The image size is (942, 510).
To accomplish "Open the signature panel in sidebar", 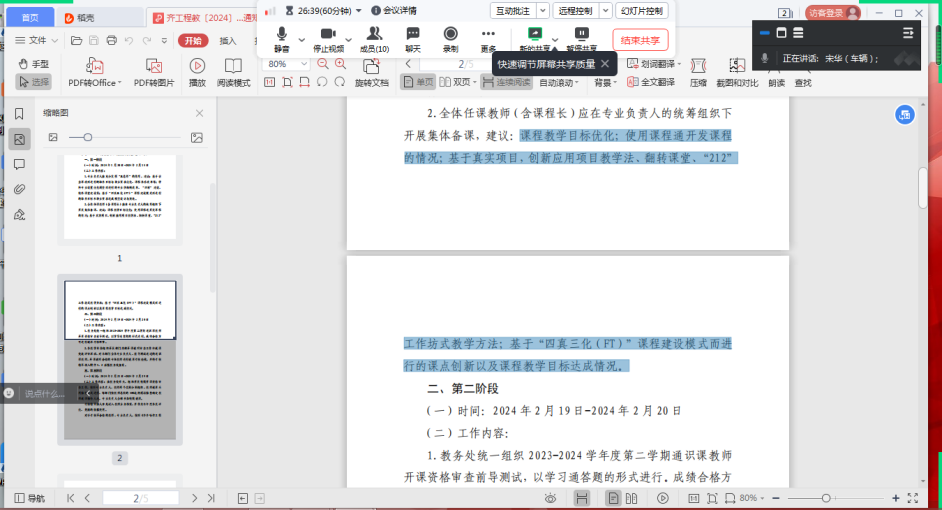I will coord(19,214).
